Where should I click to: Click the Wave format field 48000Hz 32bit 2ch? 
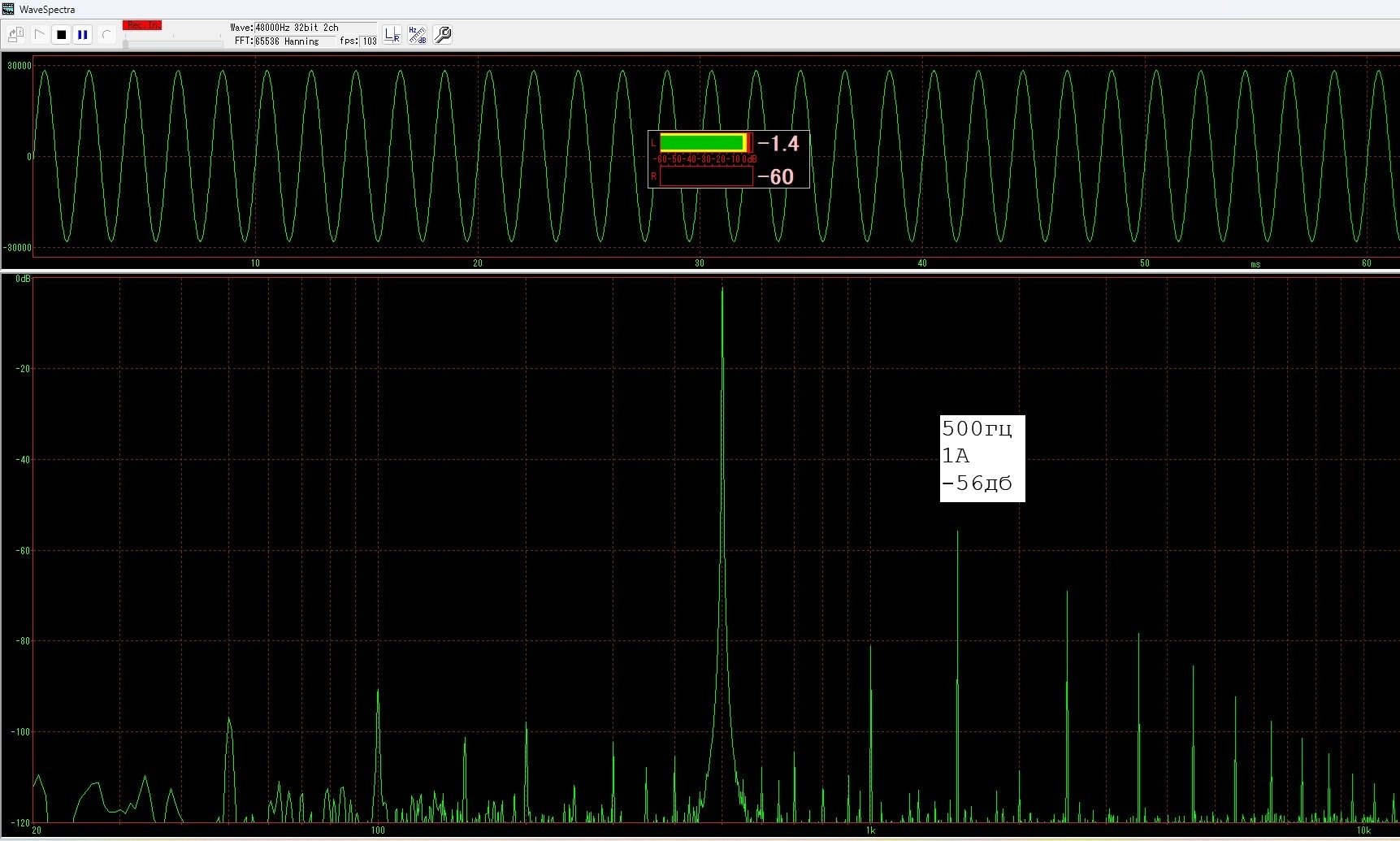point(297,28)
